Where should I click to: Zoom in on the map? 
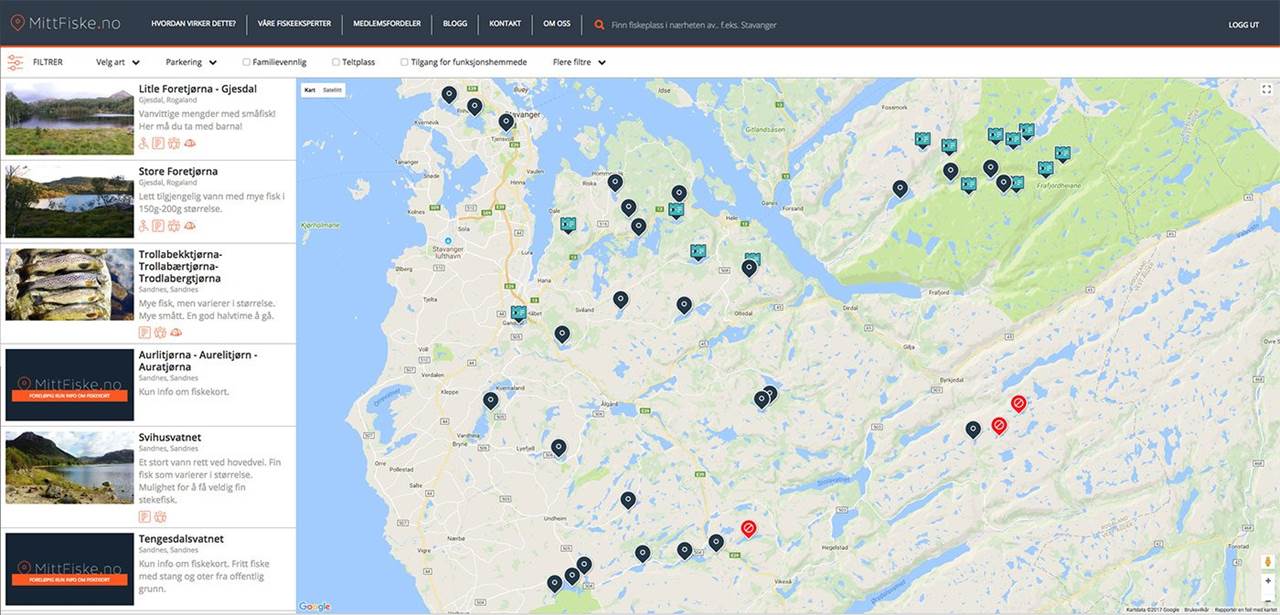(1267, 581)
